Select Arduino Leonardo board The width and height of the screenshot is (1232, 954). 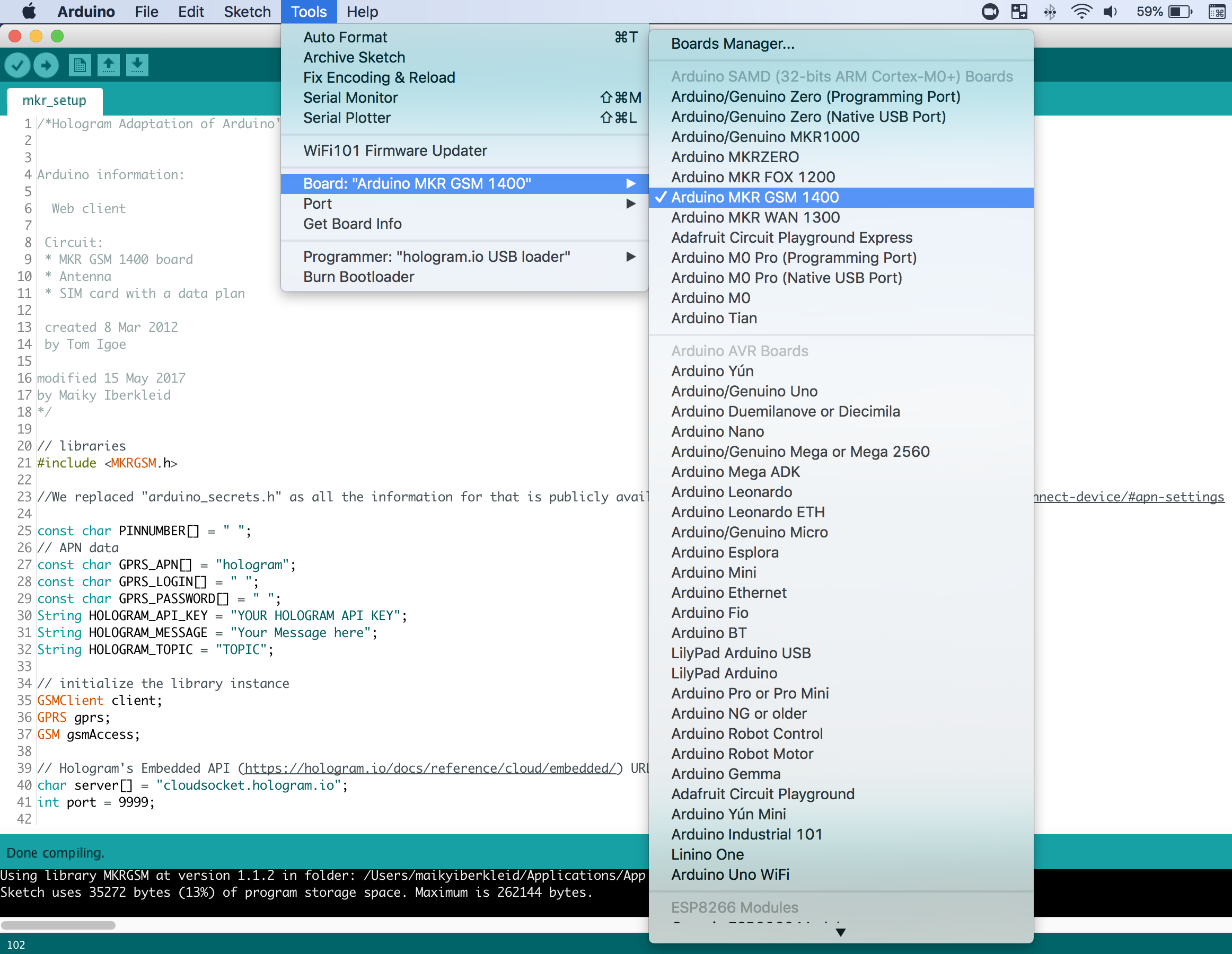click(841, 492)
